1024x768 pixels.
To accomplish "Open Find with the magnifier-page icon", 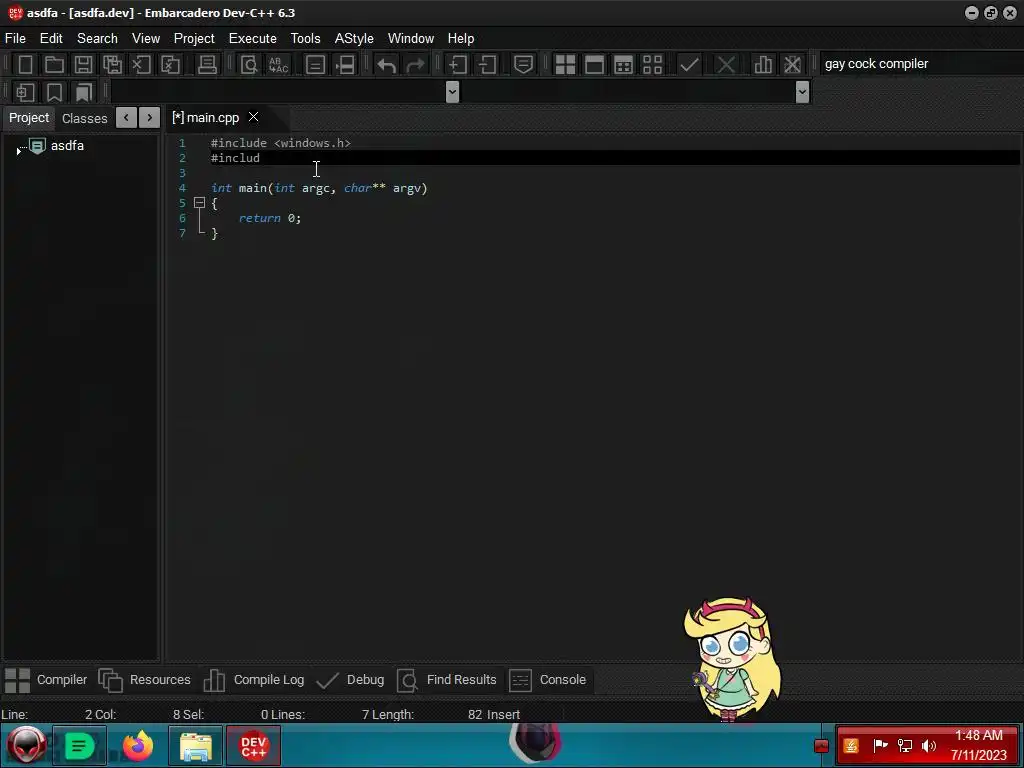I will 249,65.
